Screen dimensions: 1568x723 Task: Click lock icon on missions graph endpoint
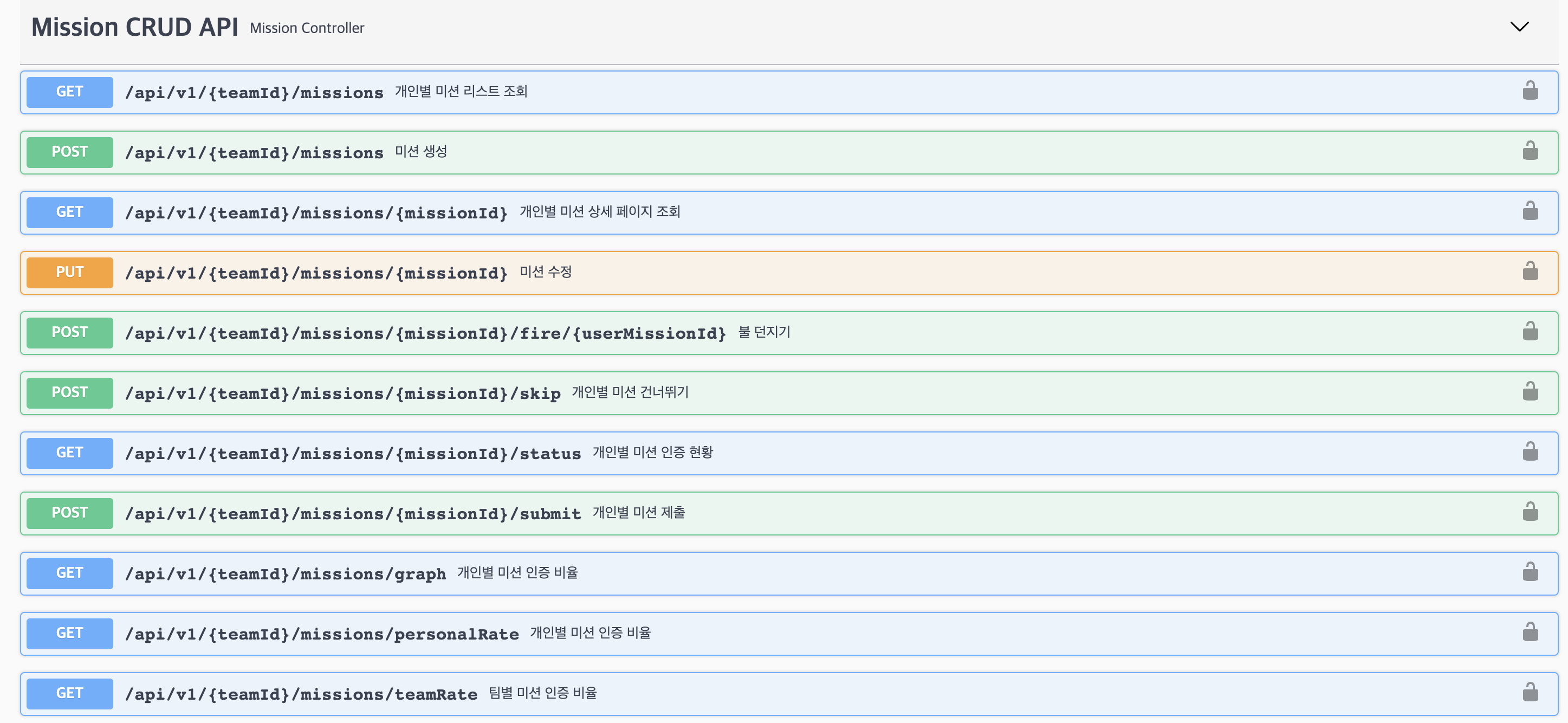coord(1530,572)
